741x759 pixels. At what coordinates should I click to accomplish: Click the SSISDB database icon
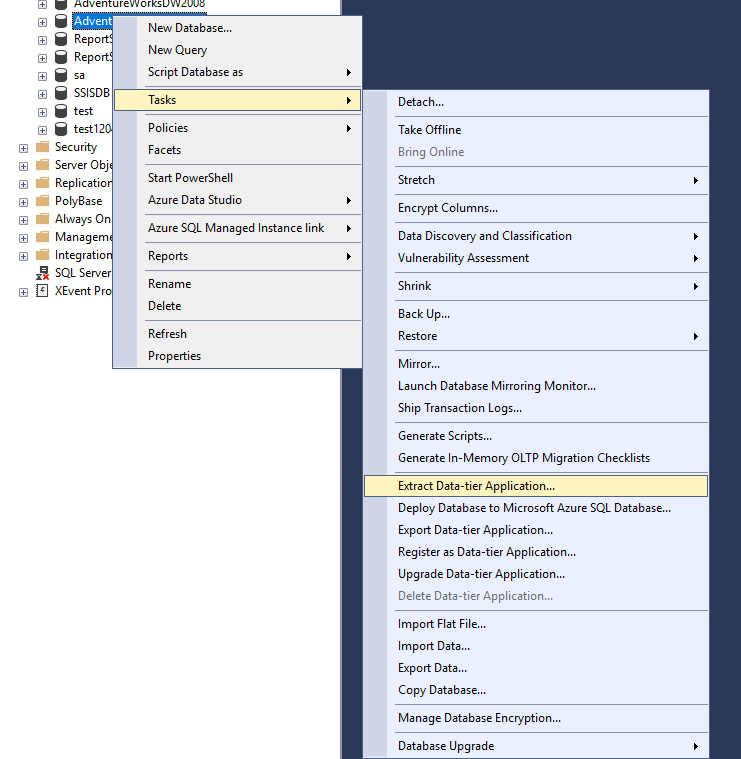tap(61, 93)
